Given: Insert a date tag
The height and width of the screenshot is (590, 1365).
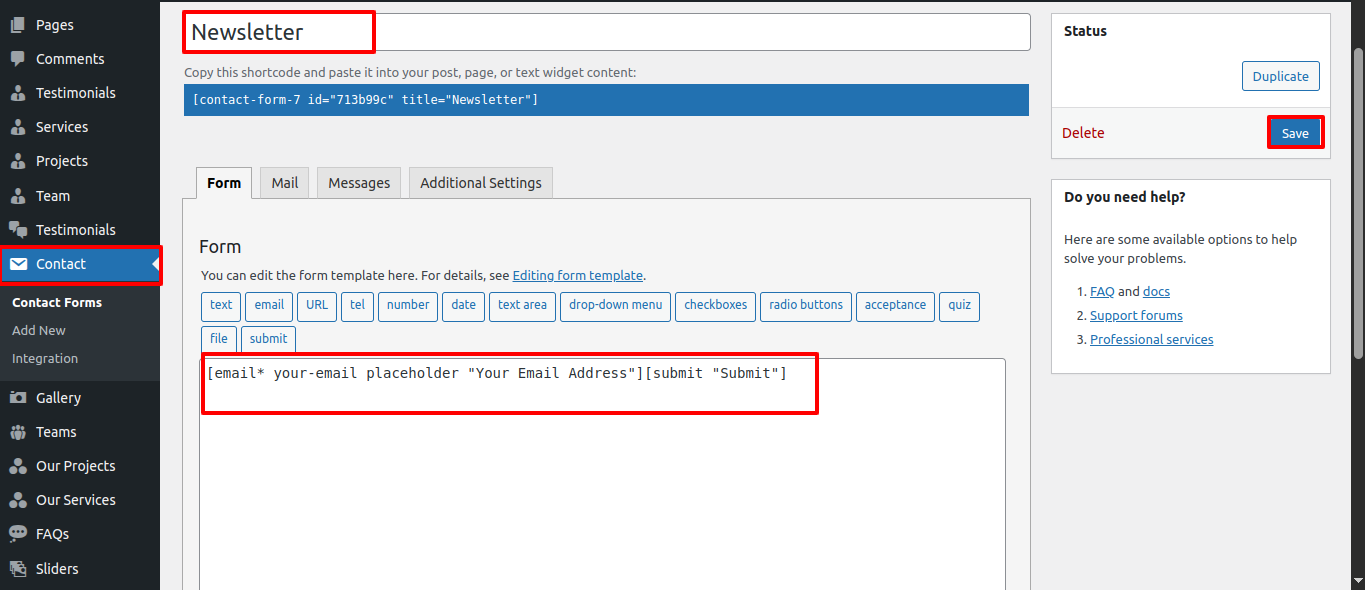Looking at the screenshot, I should tap(464, 306).
